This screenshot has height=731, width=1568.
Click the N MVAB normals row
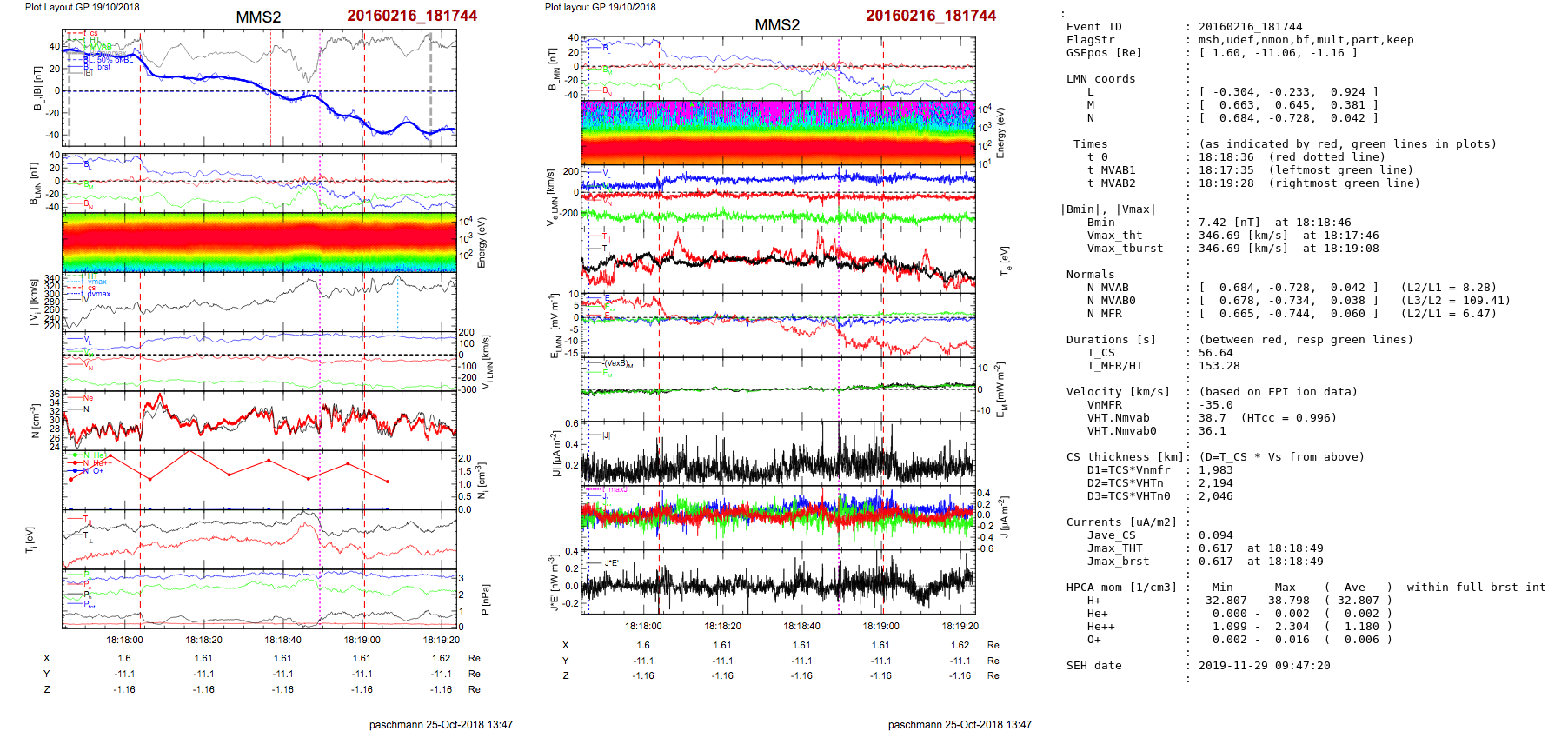pos(1286,288)
